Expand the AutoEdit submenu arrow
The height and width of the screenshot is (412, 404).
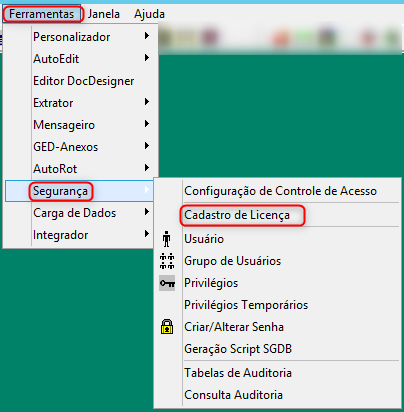click(147, 58)
